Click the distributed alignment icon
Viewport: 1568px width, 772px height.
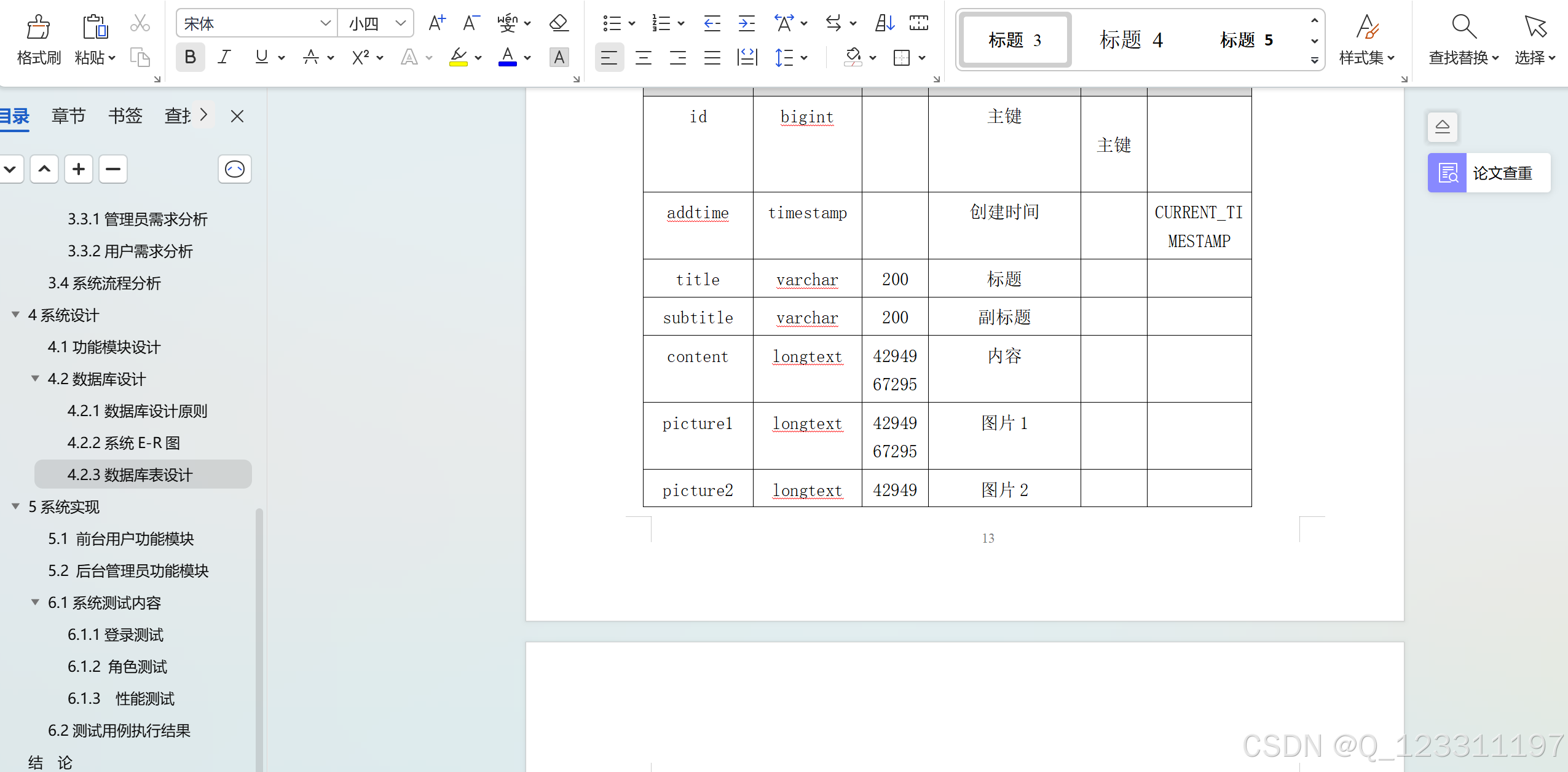coord(747,57)
